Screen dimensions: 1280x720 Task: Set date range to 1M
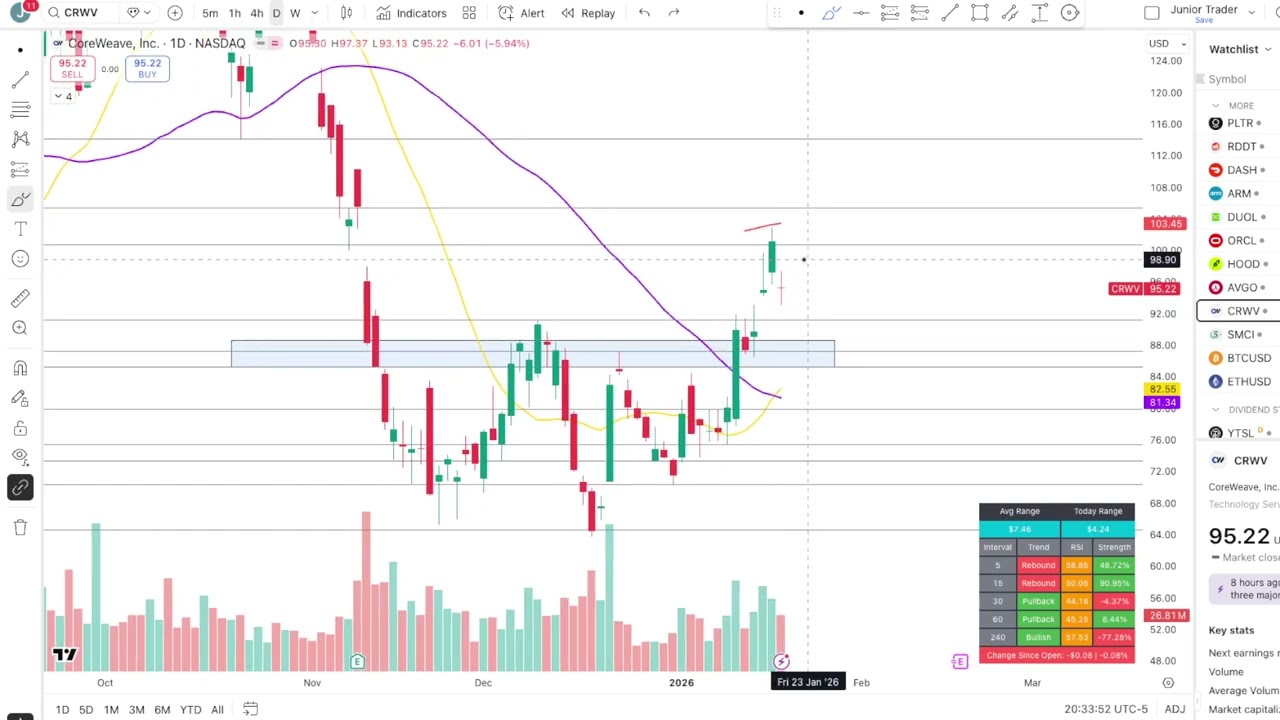point(111,709)
